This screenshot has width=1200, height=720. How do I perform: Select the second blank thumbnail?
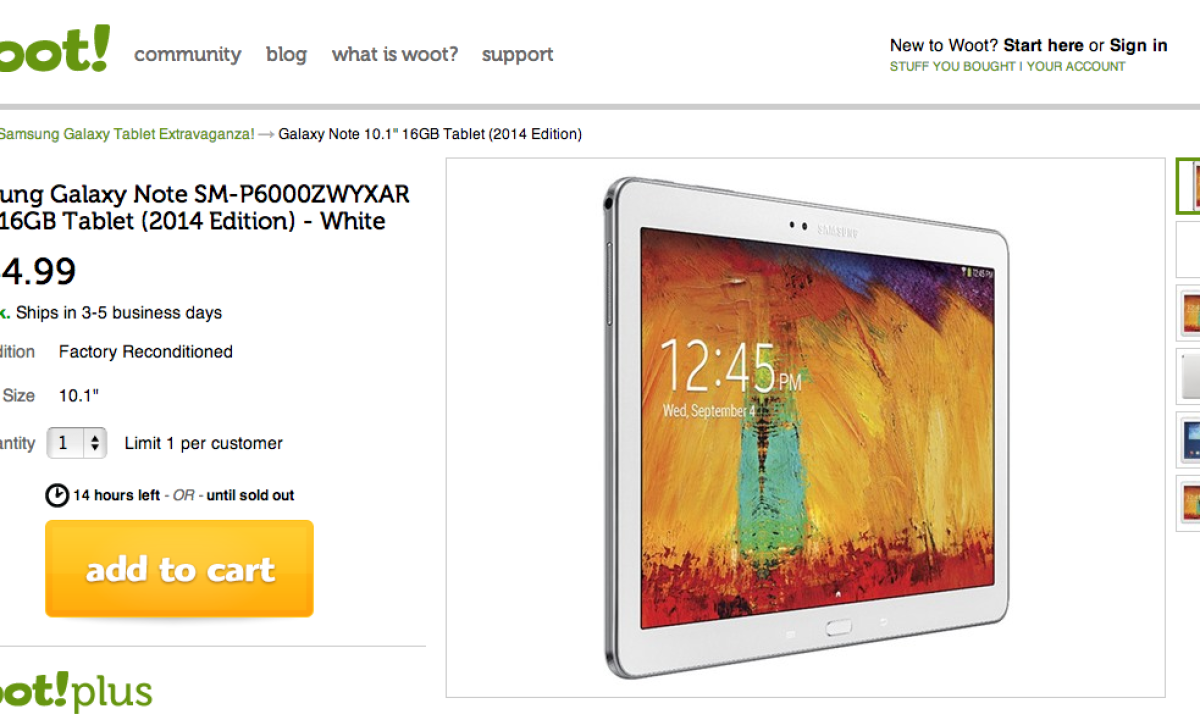[1187, 249]
